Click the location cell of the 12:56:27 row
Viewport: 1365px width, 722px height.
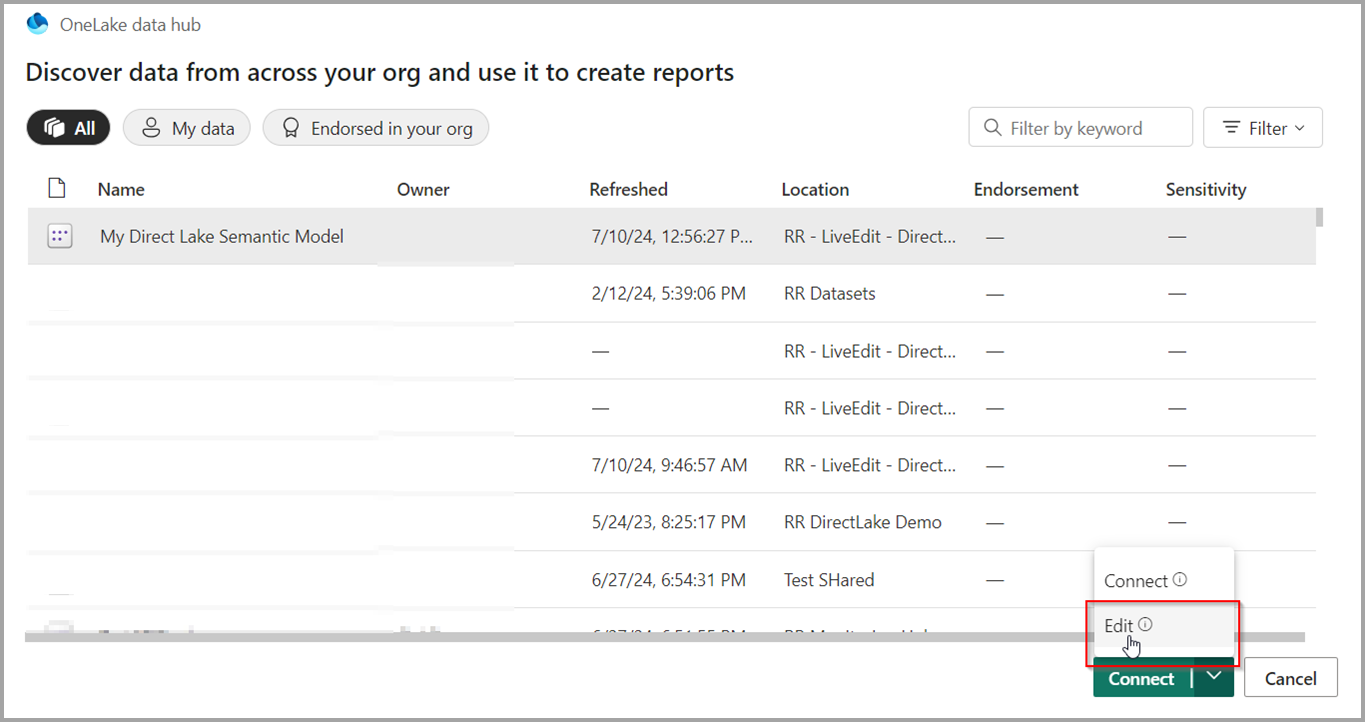(x=870, y=237)
